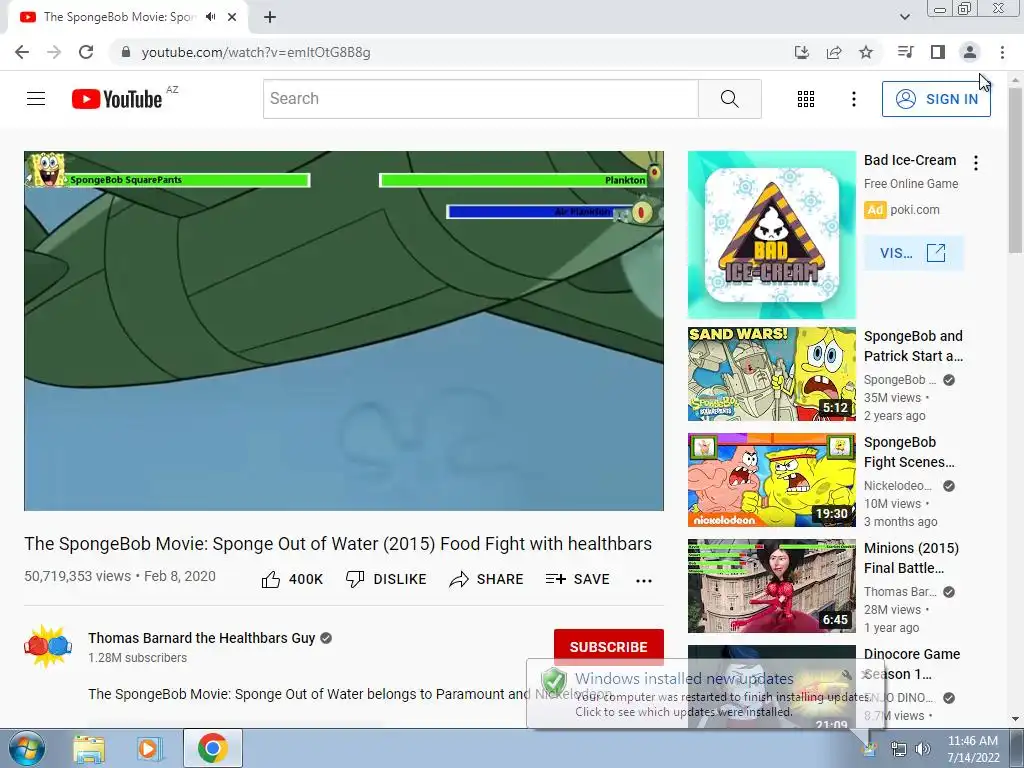Screen dimensions: 1024x768
Task: Open Minions (2015) Final Battle title
Action: pos(911,558)
